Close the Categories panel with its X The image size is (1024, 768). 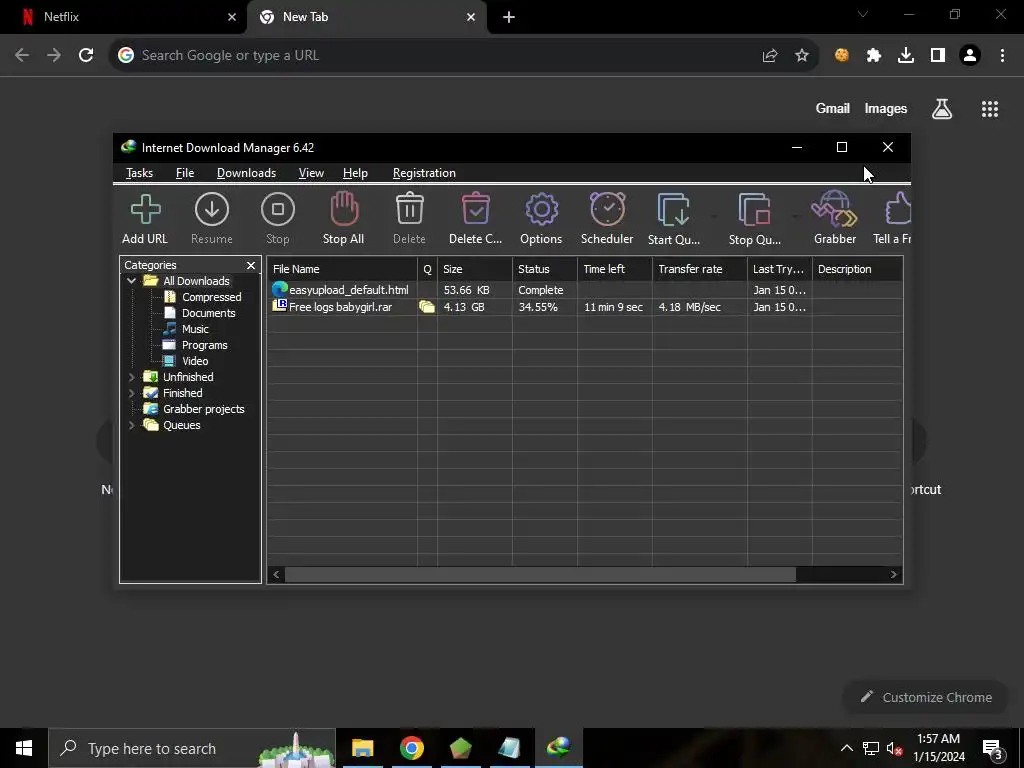pyautogui.click(x=251, y=265)
